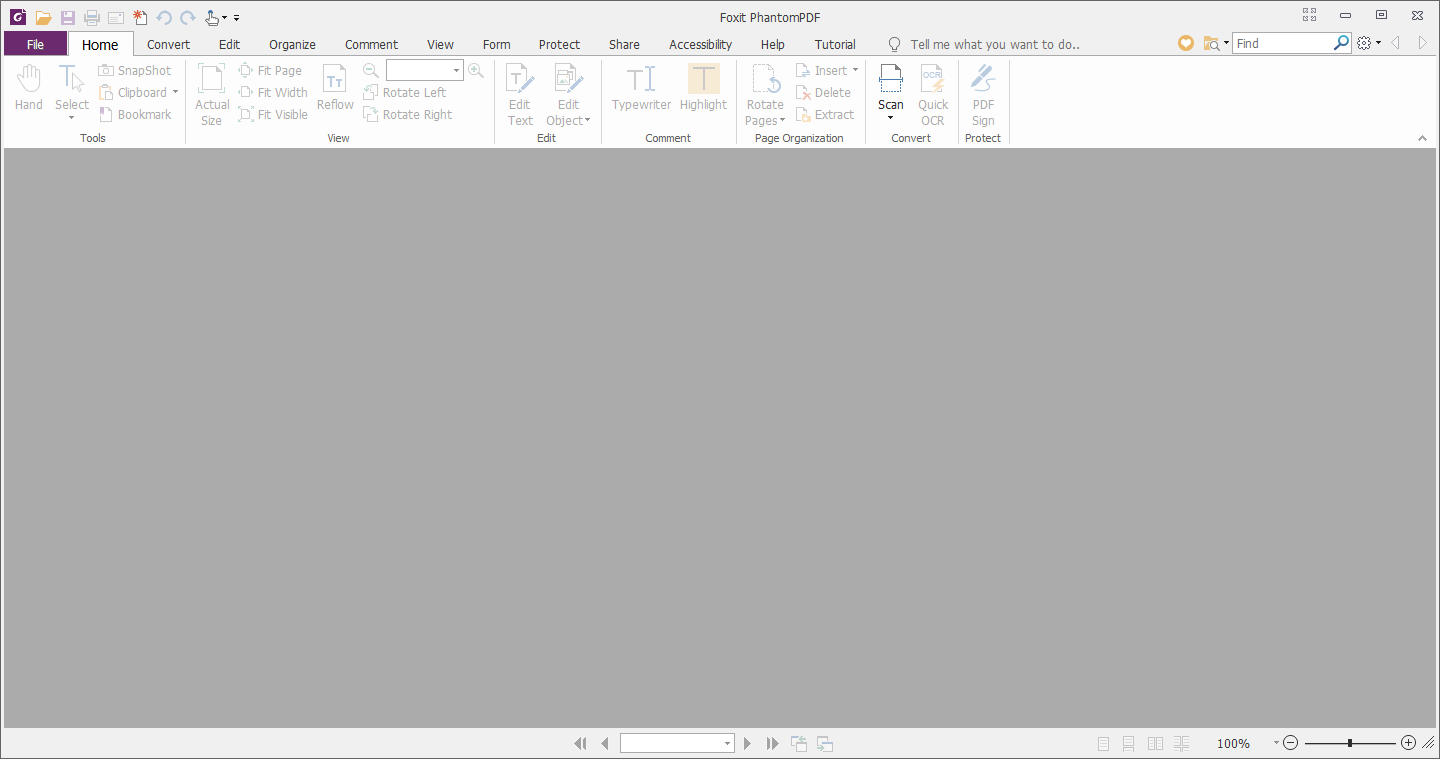Click Fit Page view option

[x=270, y=71]
